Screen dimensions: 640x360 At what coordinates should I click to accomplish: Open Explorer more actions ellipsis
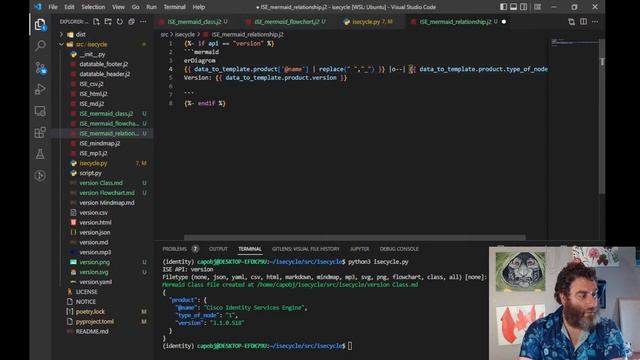point(143,22)
